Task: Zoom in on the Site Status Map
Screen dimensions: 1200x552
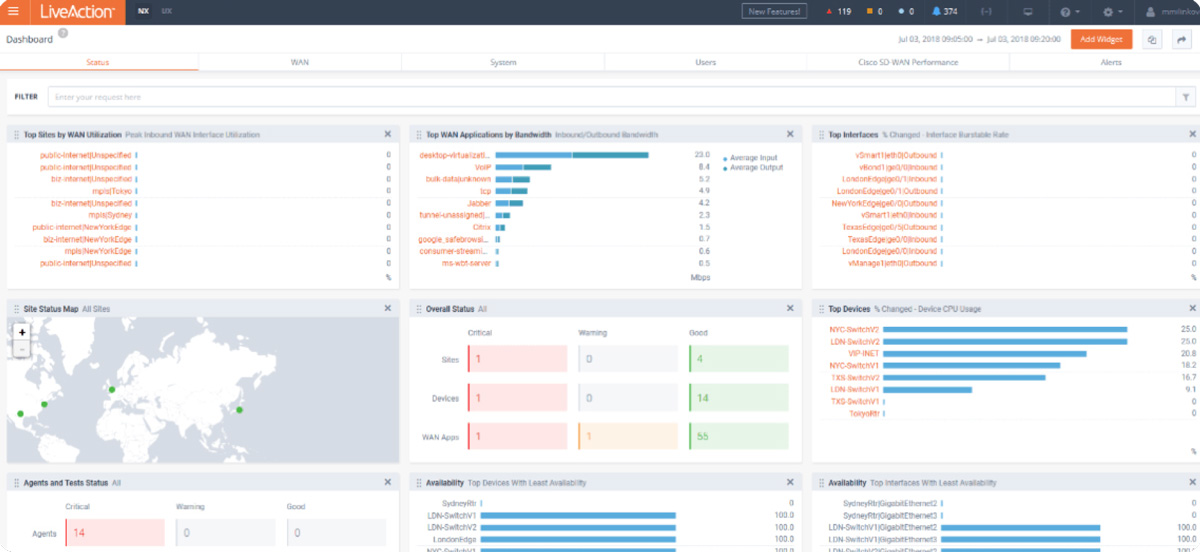Action: (x=22, y=332)
